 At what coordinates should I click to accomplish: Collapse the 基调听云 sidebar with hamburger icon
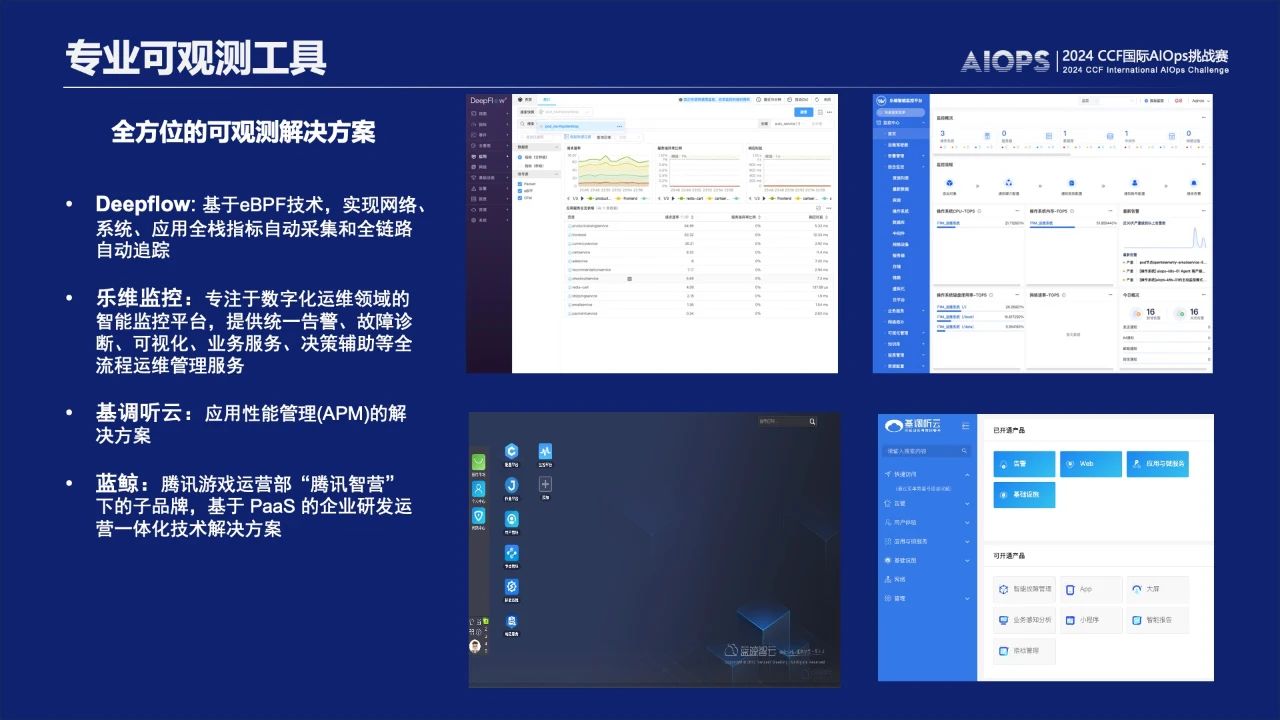[965, 426]
